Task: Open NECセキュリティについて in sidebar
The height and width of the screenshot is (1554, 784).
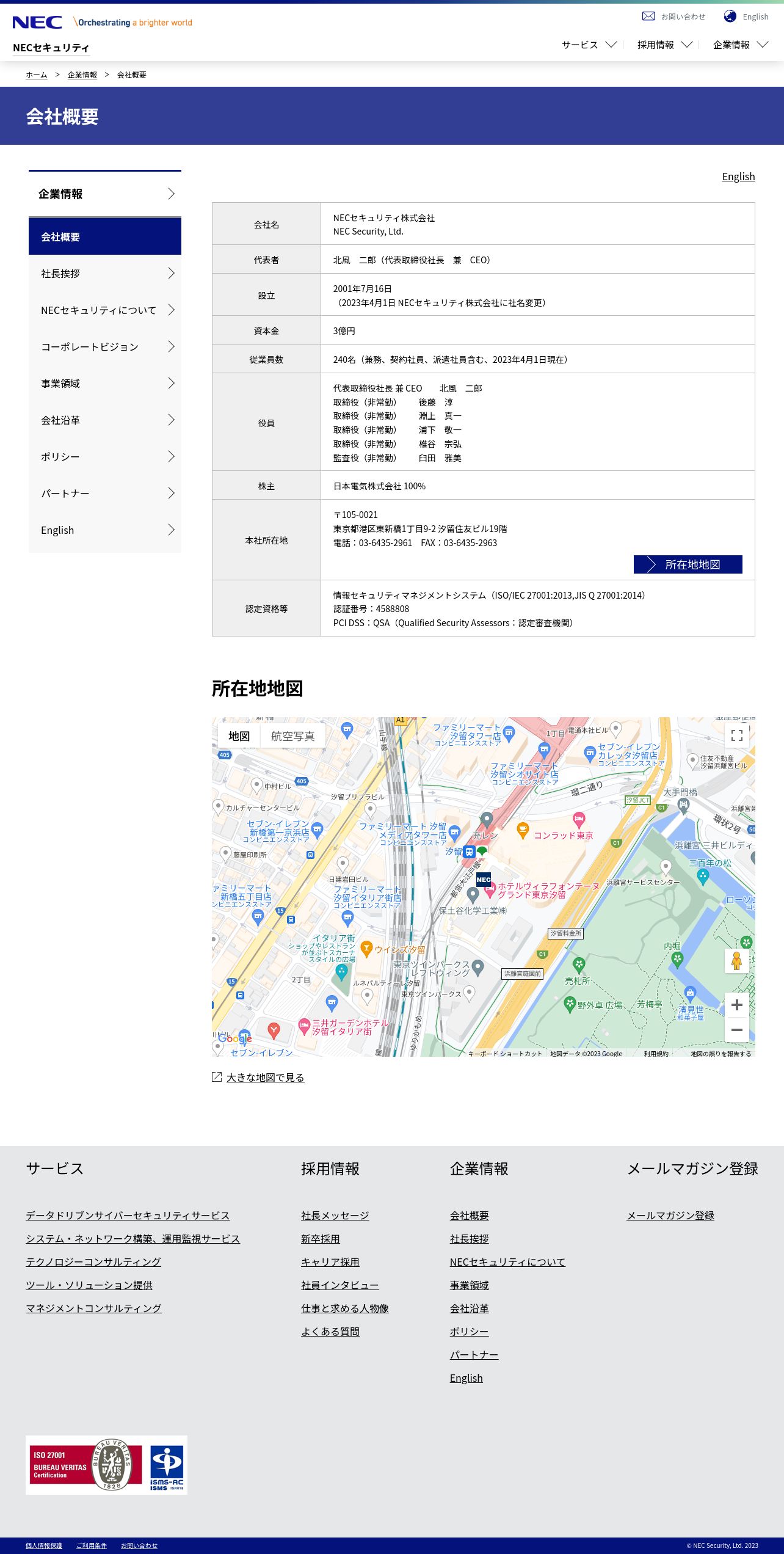Action: [105, 310]
